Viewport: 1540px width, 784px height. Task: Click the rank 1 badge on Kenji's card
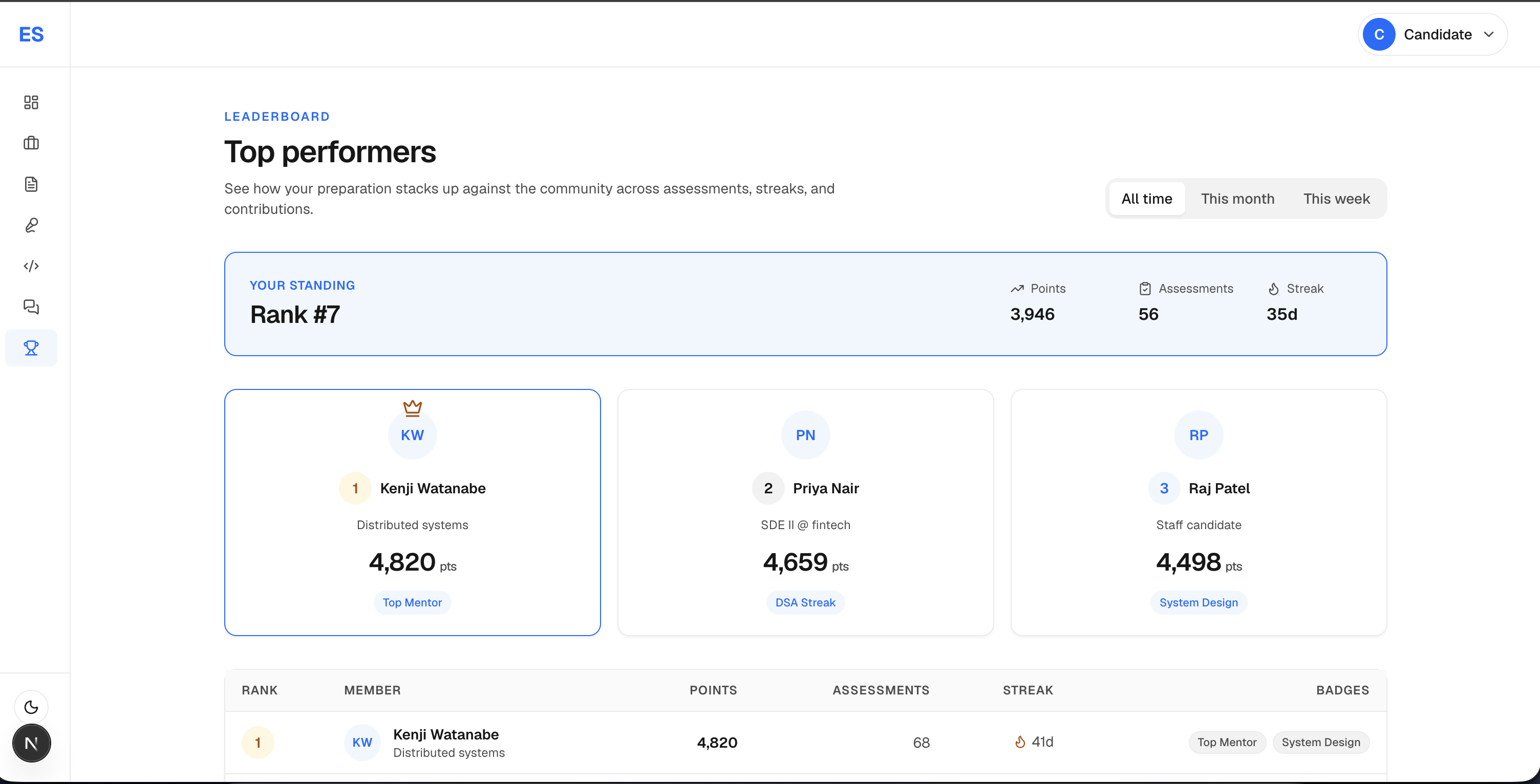[x=355, y=488]
